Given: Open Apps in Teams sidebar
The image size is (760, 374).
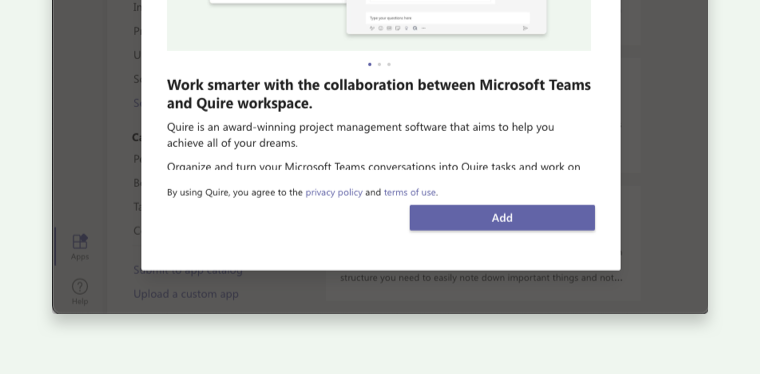Looking at the screenshot, I should pyautogui.click(x=80, y=247).
